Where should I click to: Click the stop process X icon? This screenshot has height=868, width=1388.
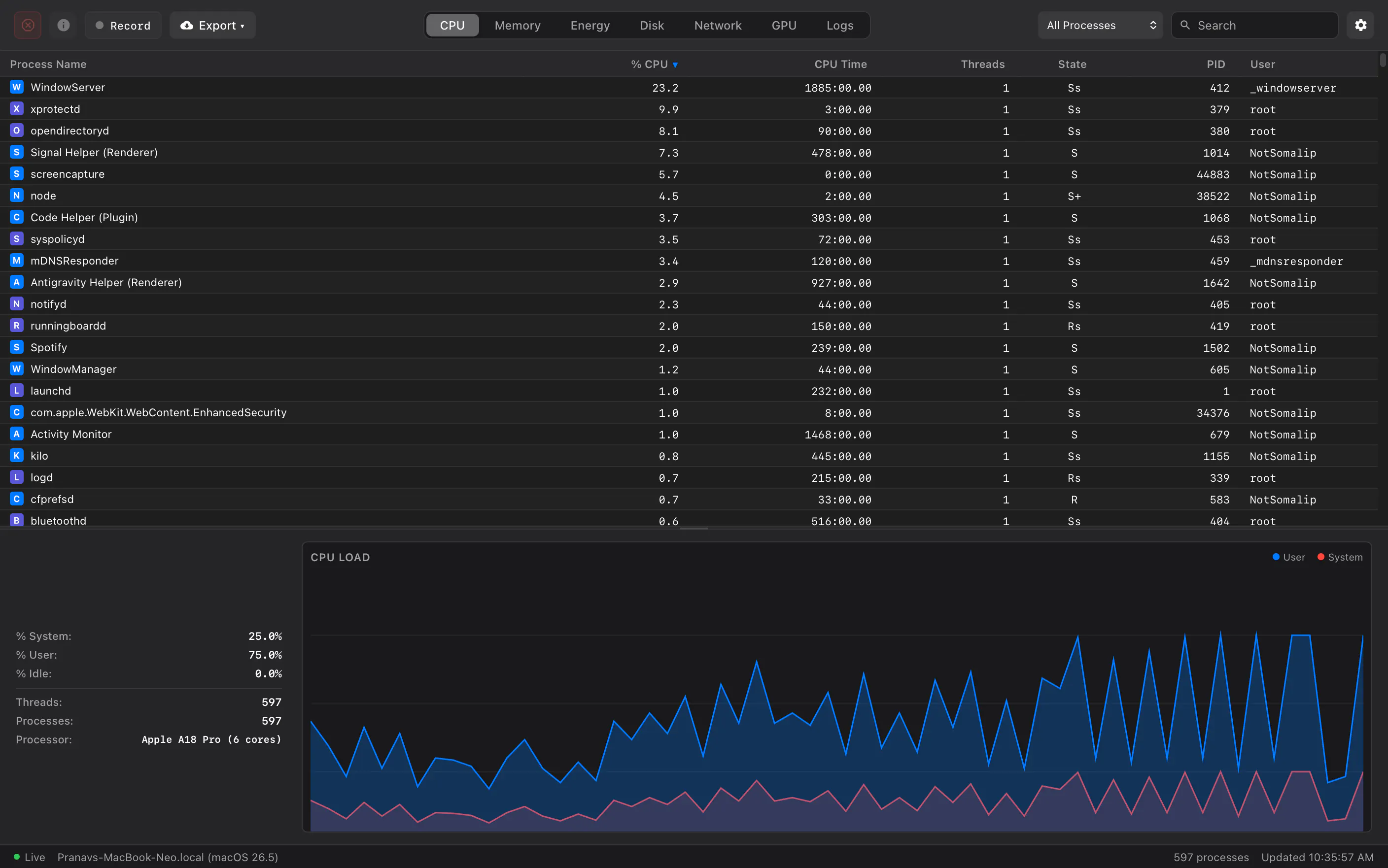pyautogui.click(x=28, y=25)
